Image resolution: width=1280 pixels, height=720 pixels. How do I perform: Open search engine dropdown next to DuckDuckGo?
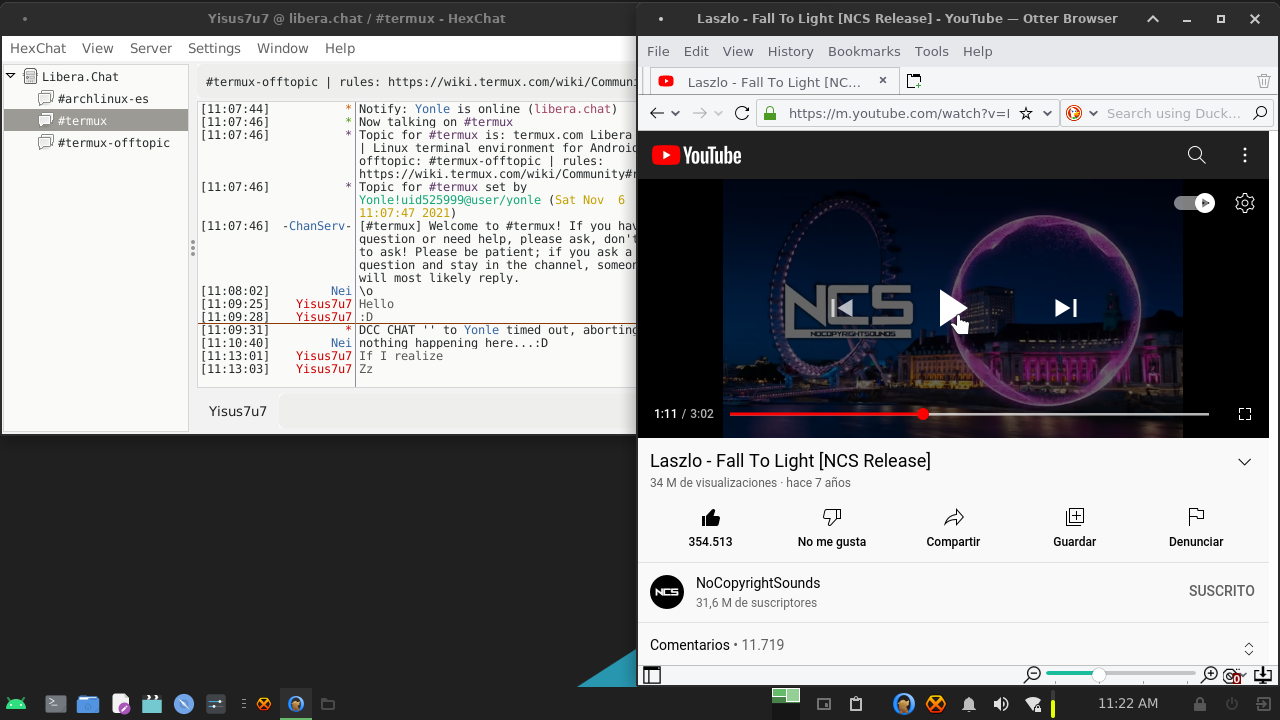(x=1093, y=113)
